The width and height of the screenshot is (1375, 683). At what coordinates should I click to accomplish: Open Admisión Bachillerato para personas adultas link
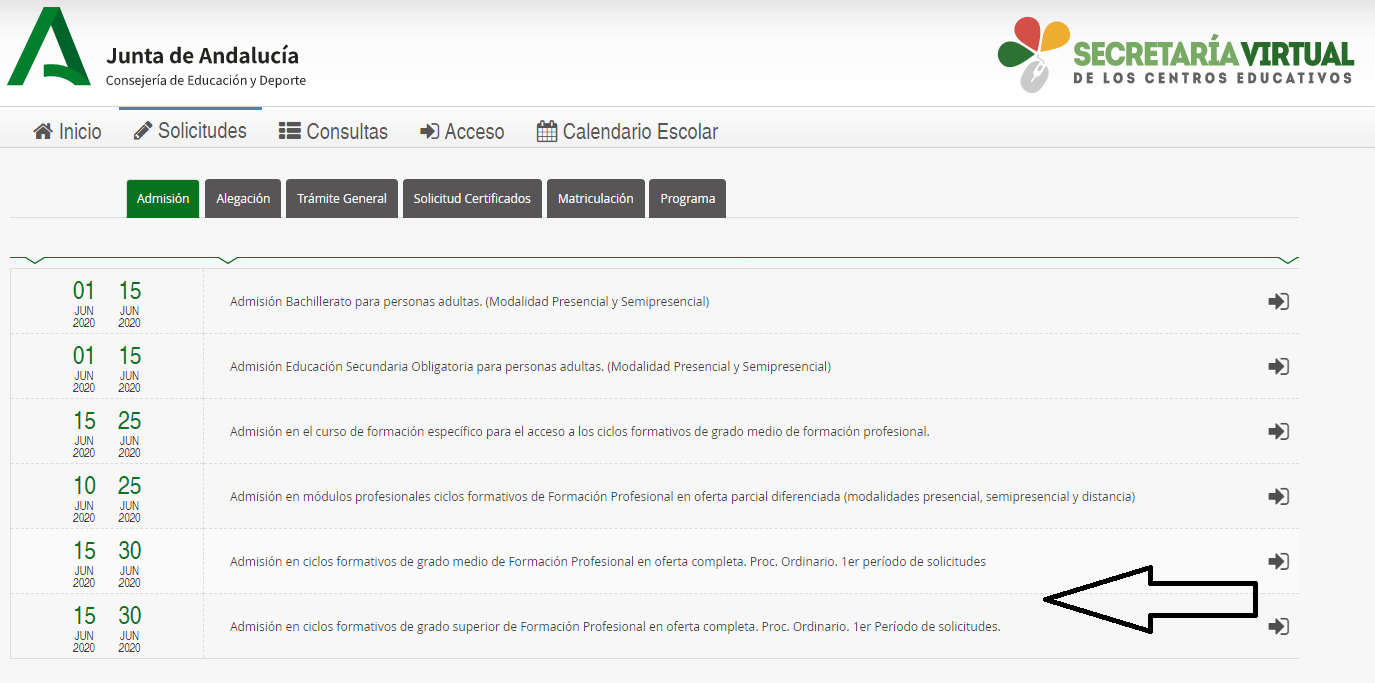tap(469, 300)
